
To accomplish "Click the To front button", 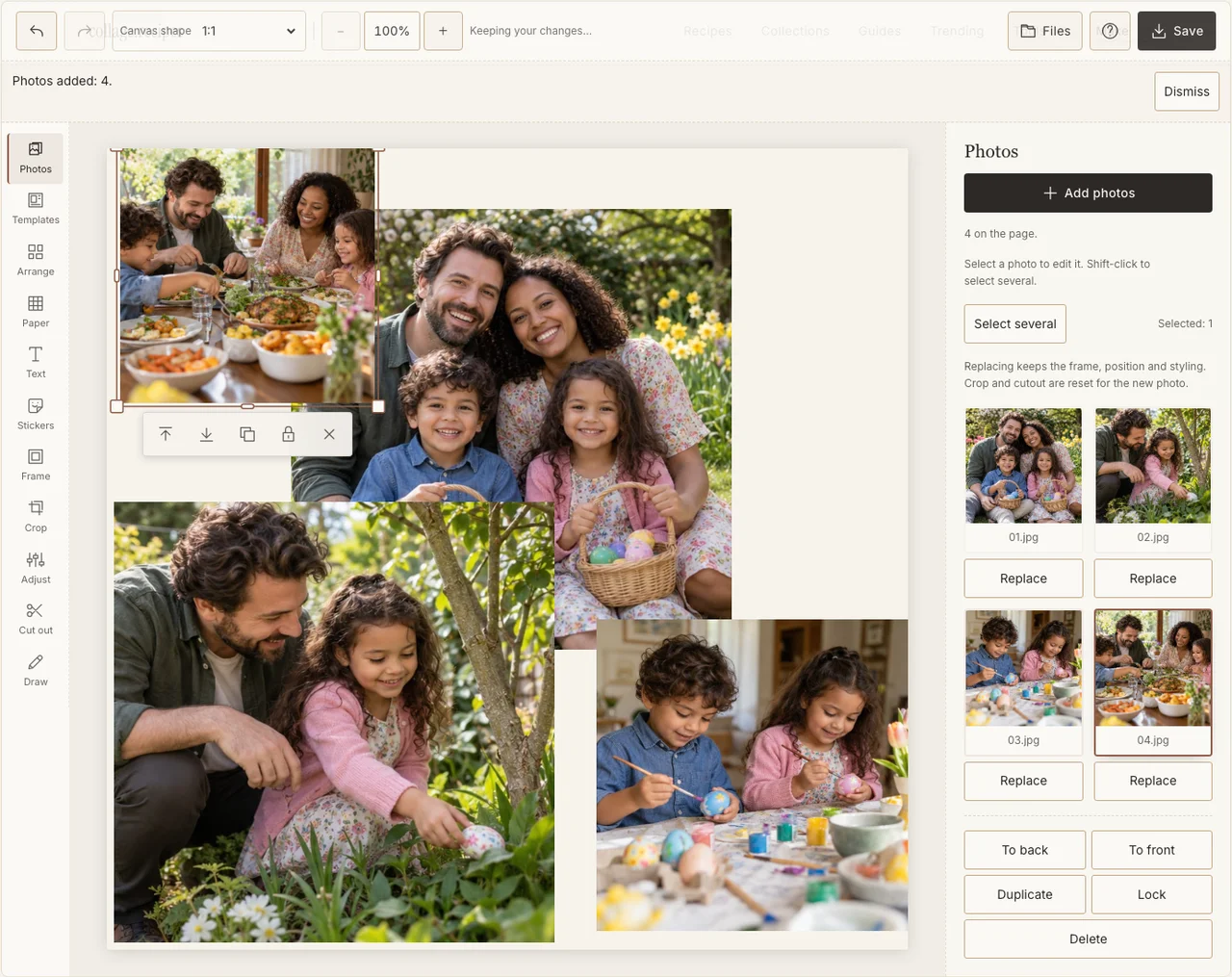I will [1152, 850].
